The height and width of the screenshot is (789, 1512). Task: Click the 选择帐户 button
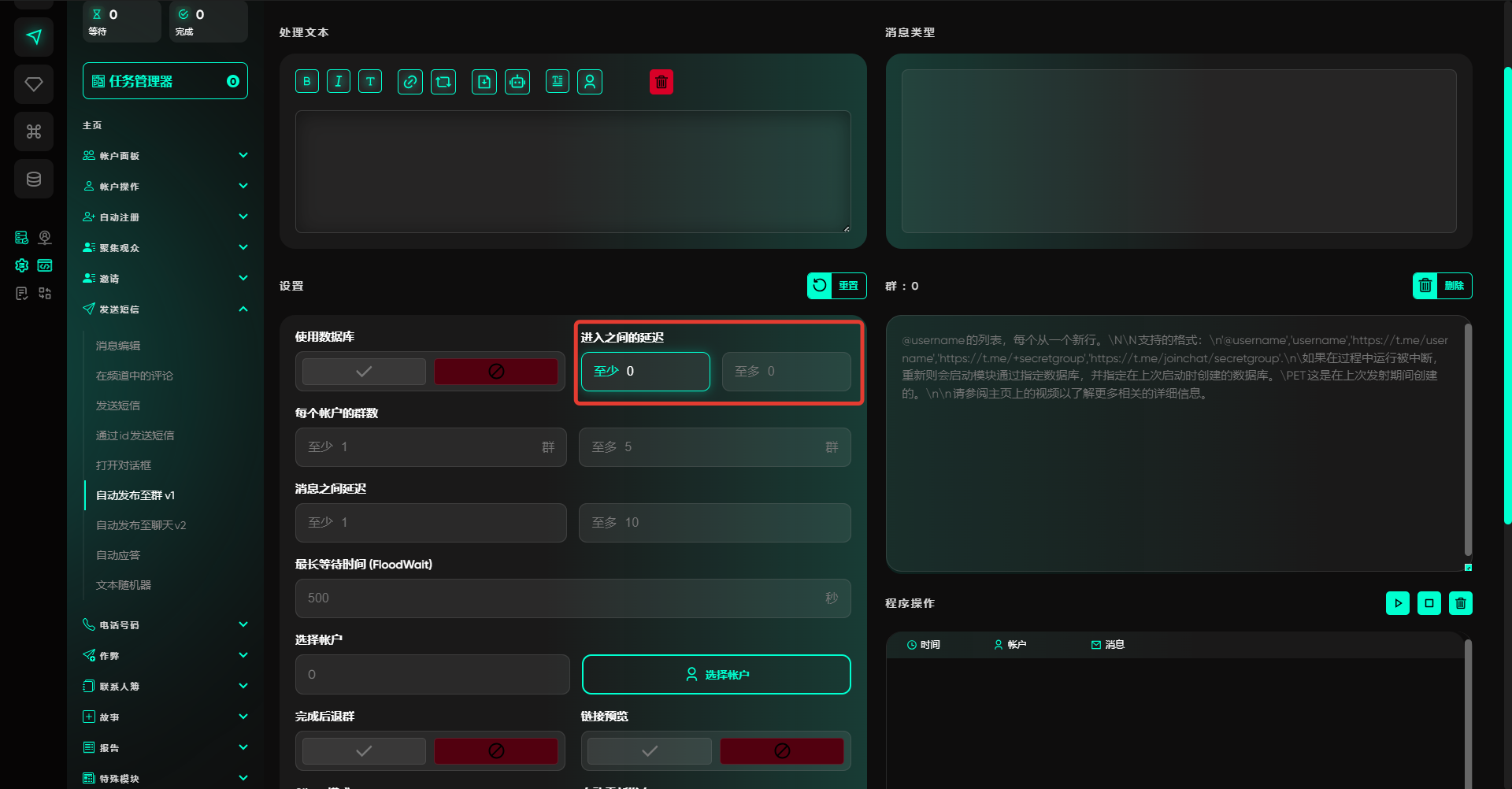(716, 675)
